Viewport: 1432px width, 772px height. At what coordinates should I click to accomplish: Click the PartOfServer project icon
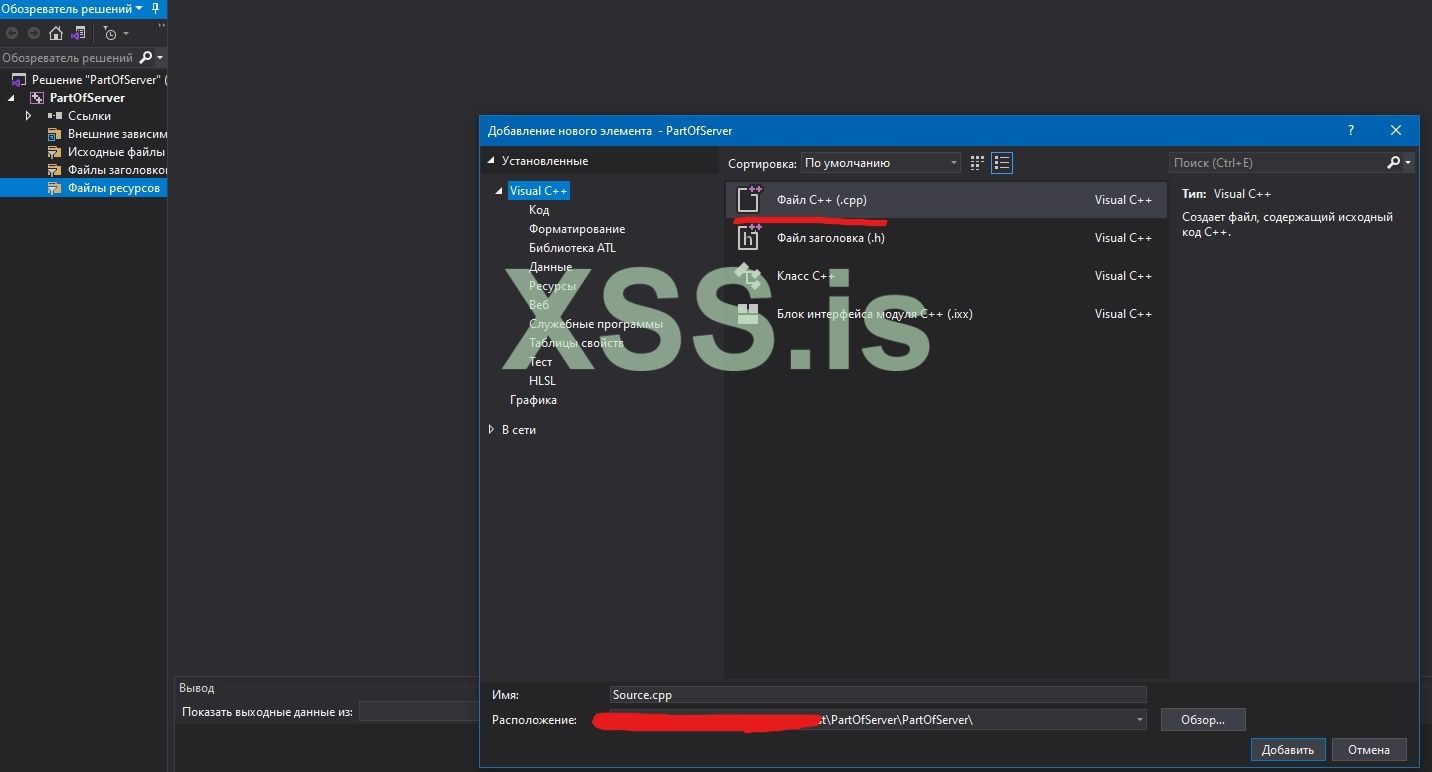click(37, 98)
